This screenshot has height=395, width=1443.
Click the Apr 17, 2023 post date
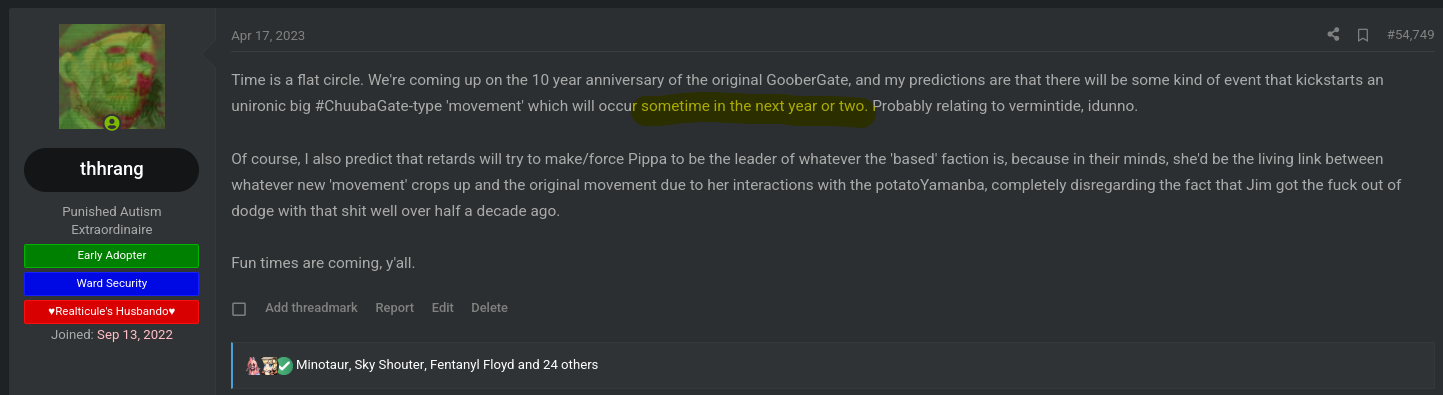(268, 36)
